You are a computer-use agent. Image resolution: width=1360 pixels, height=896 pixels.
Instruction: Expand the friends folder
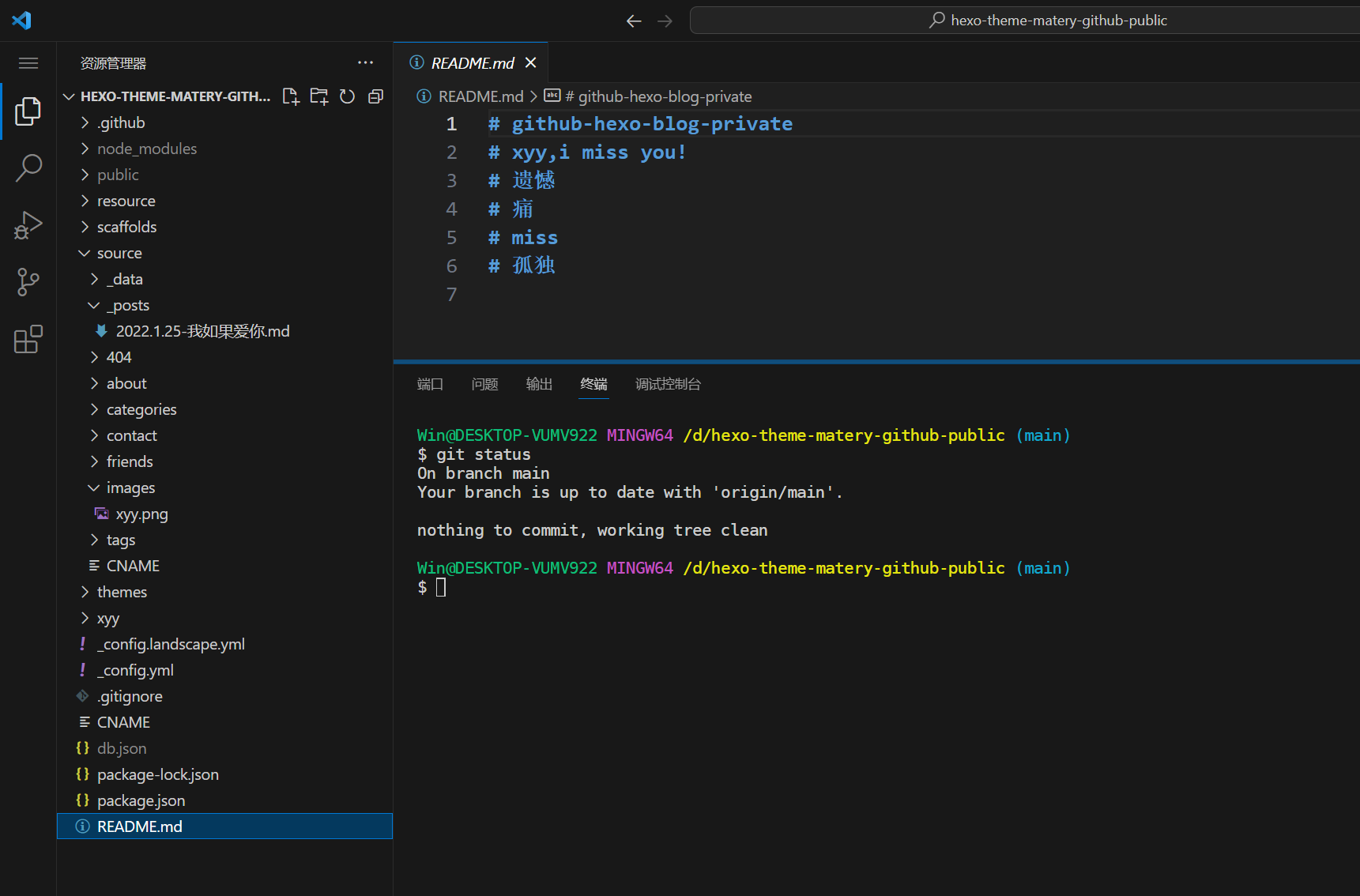[x=224, y=461]
